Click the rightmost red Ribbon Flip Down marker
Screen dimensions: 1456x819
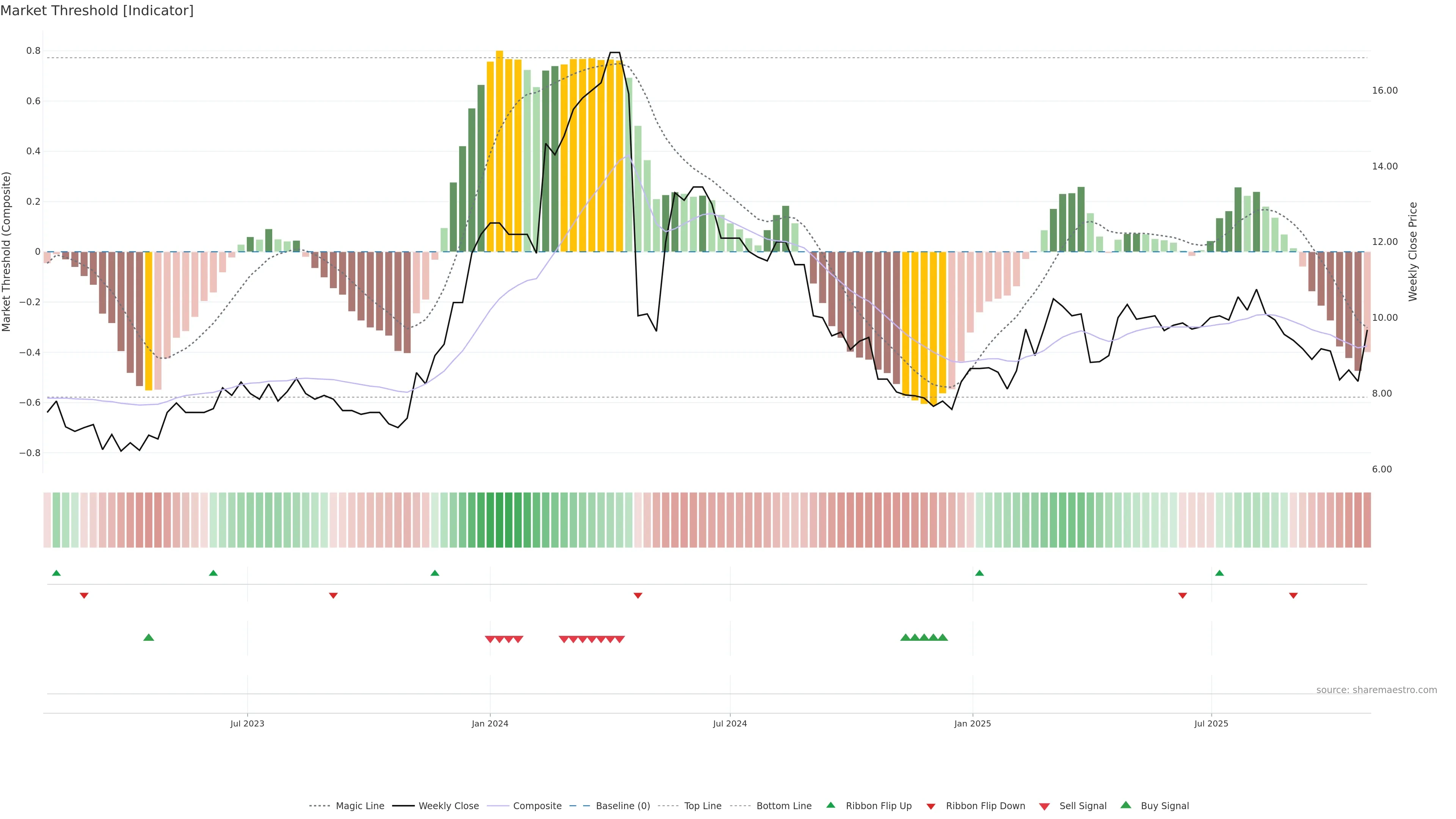(1293, 596)
